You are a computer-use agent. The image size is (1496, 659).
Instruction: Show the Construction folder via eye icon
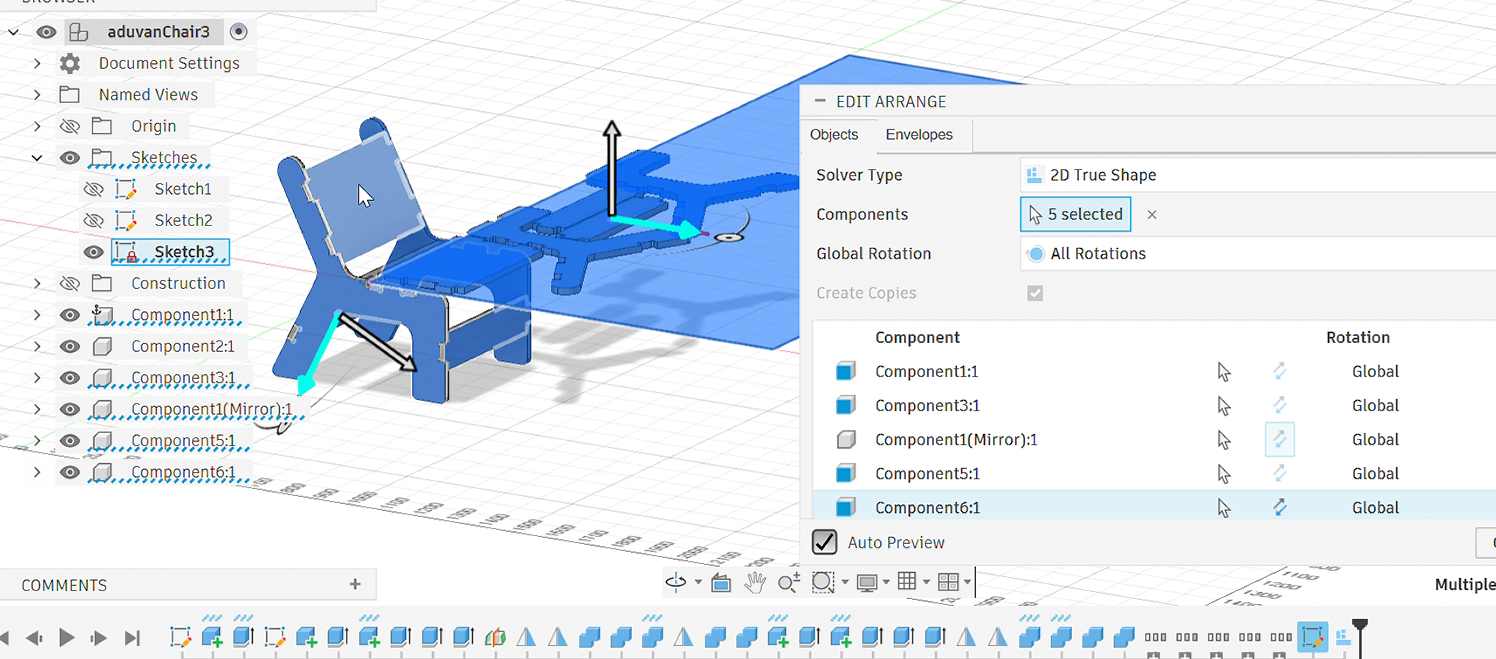(69, 283)
